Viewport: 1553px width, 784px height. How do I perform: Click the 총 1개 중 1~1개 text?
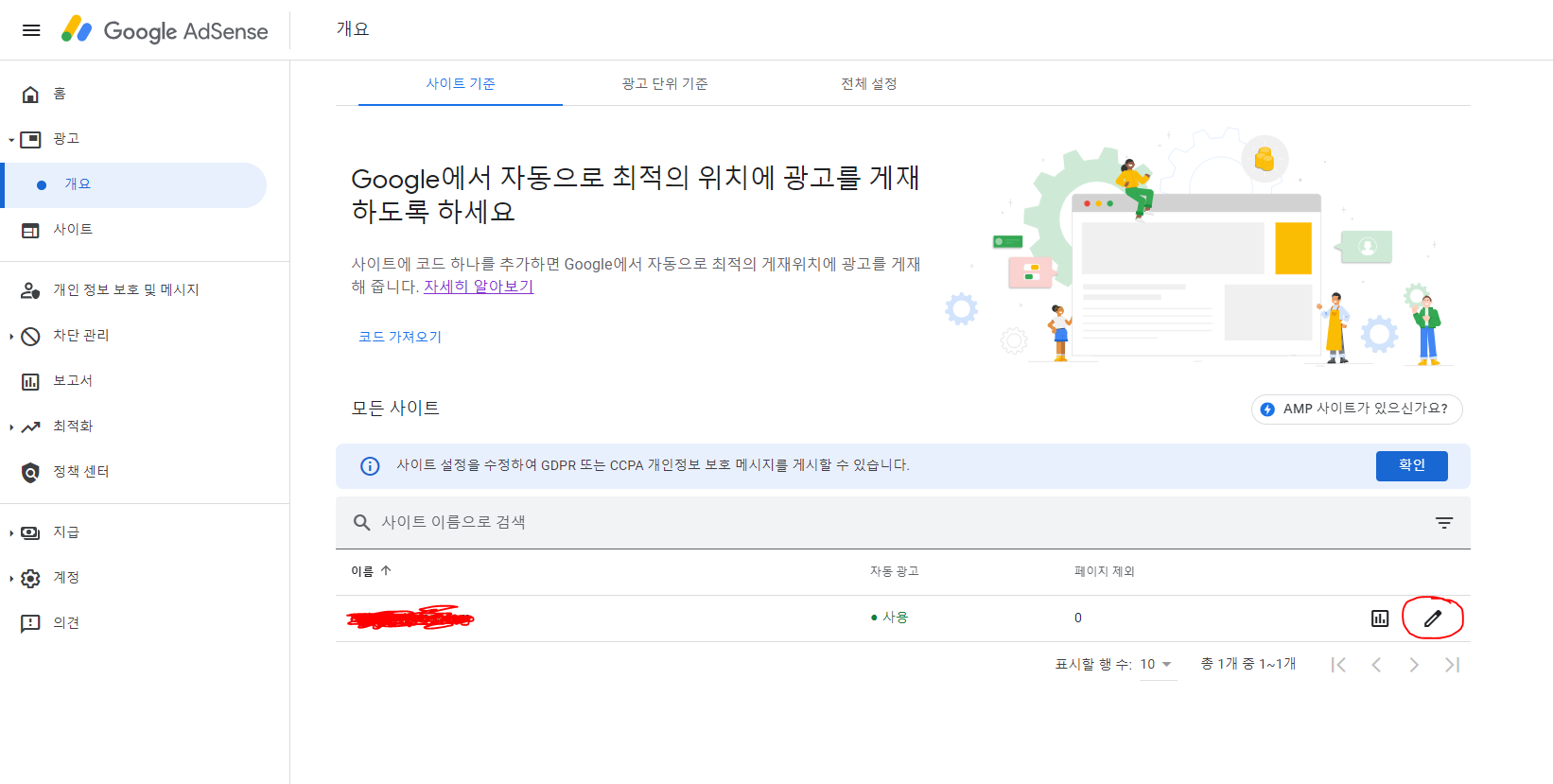(x=1248, y=664)
